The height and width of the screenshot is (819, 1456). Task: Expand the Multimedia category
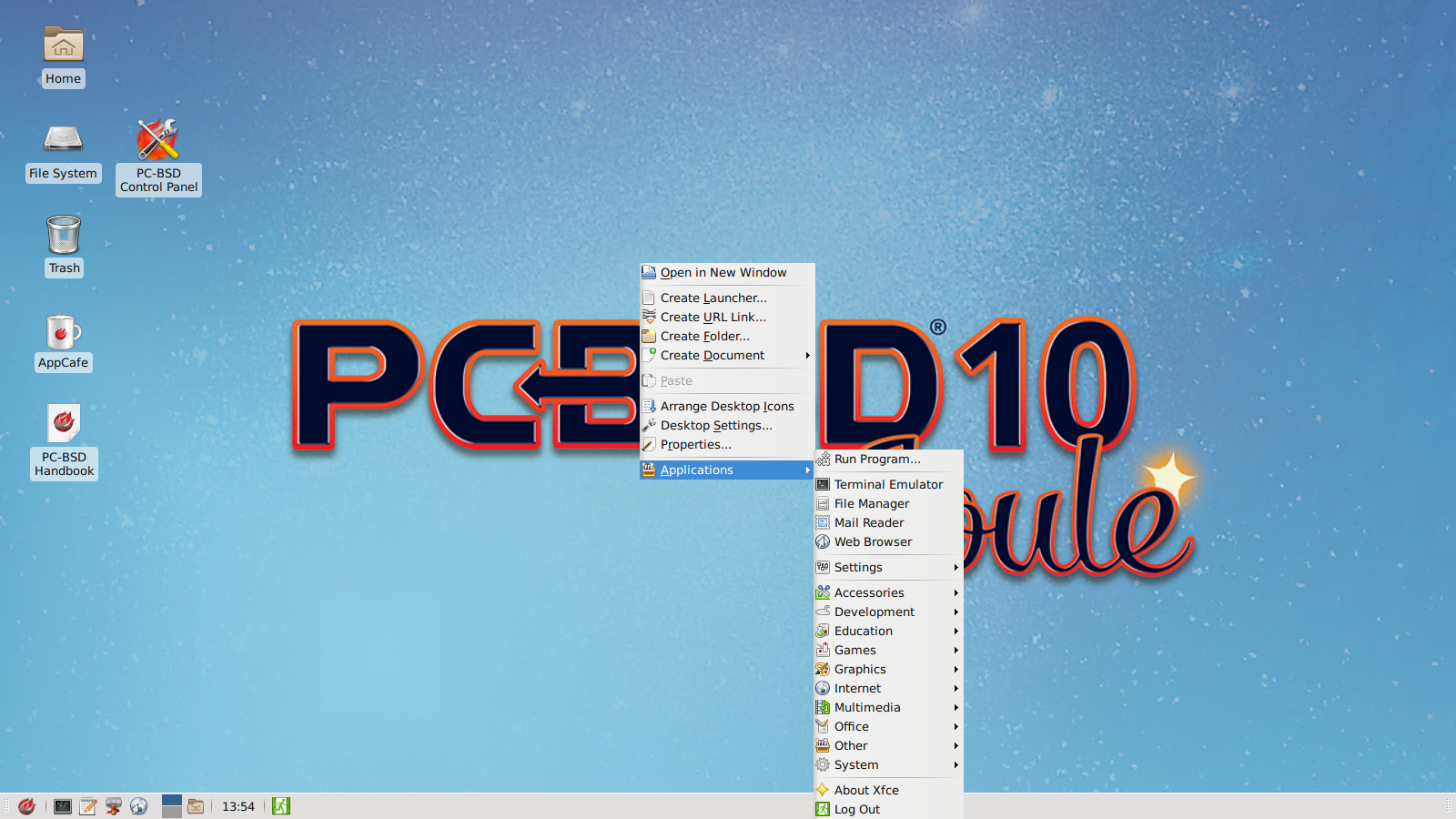coord(888,707)
